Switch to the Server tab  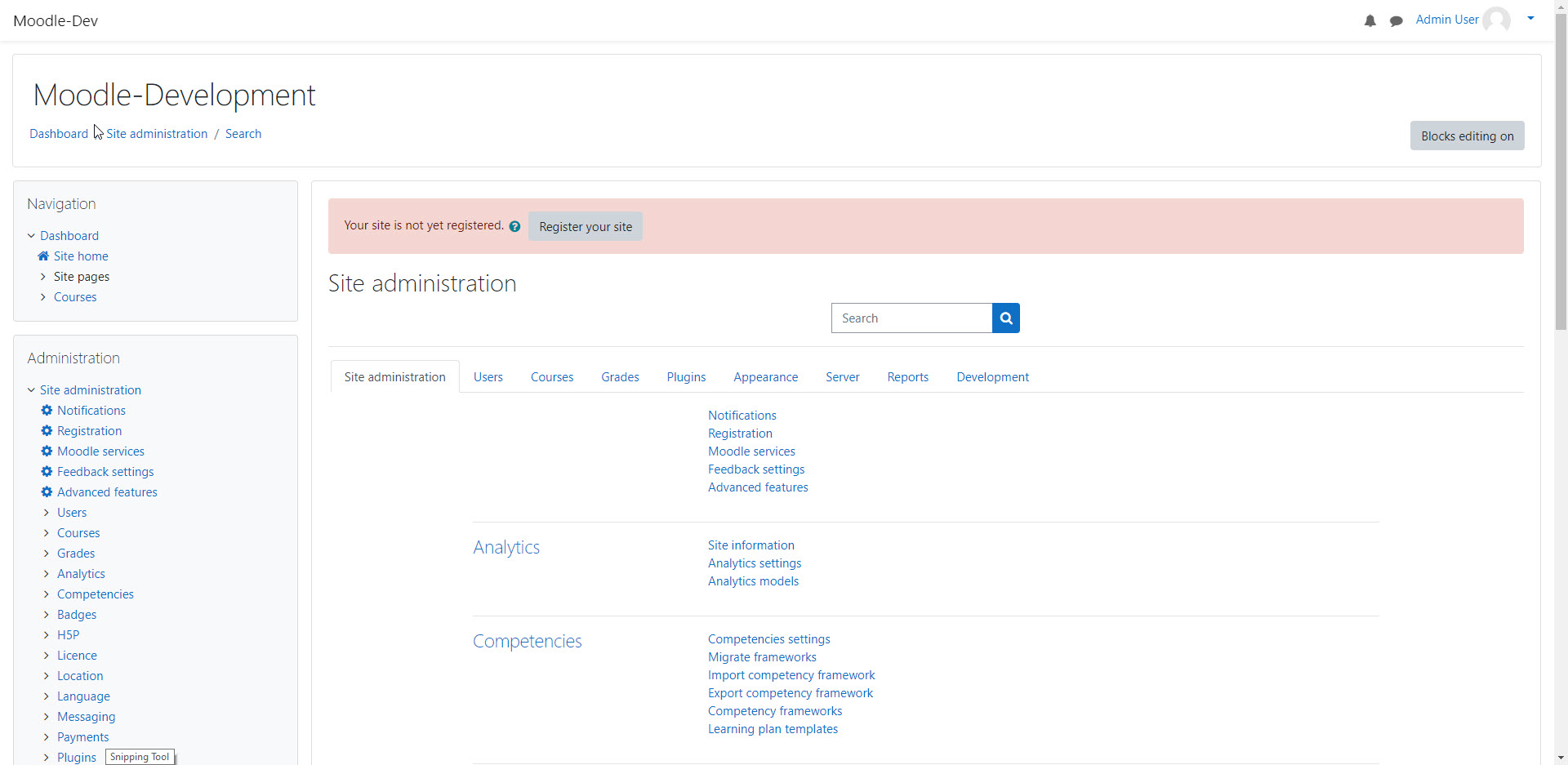click(x=842, y=376)
